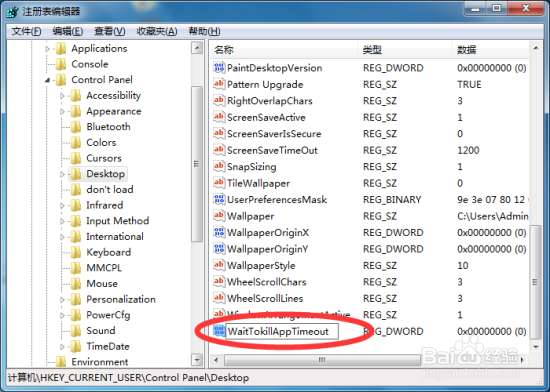
Task: Click the tree pane scroll down arrow
Action: tap(197, 360)
